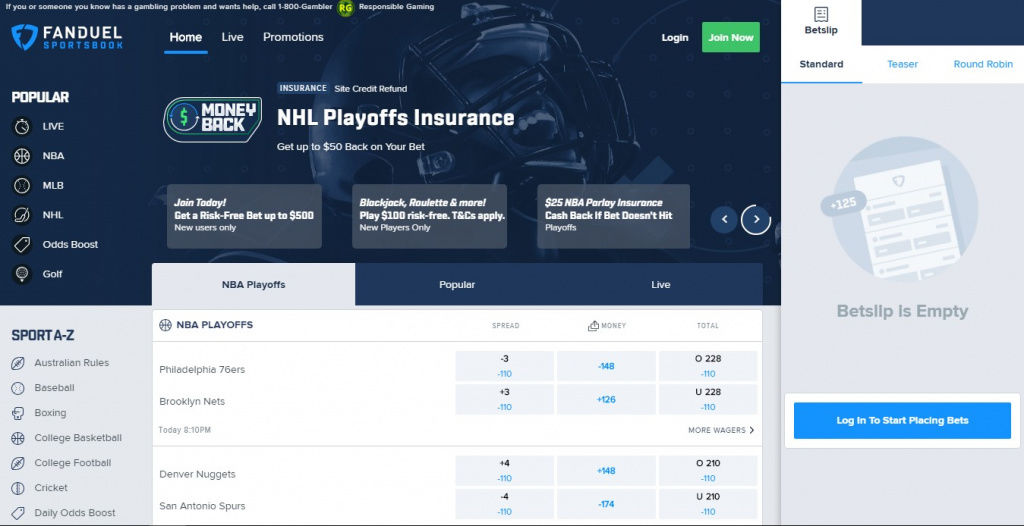Click the Money column share icon

point(593,325)
